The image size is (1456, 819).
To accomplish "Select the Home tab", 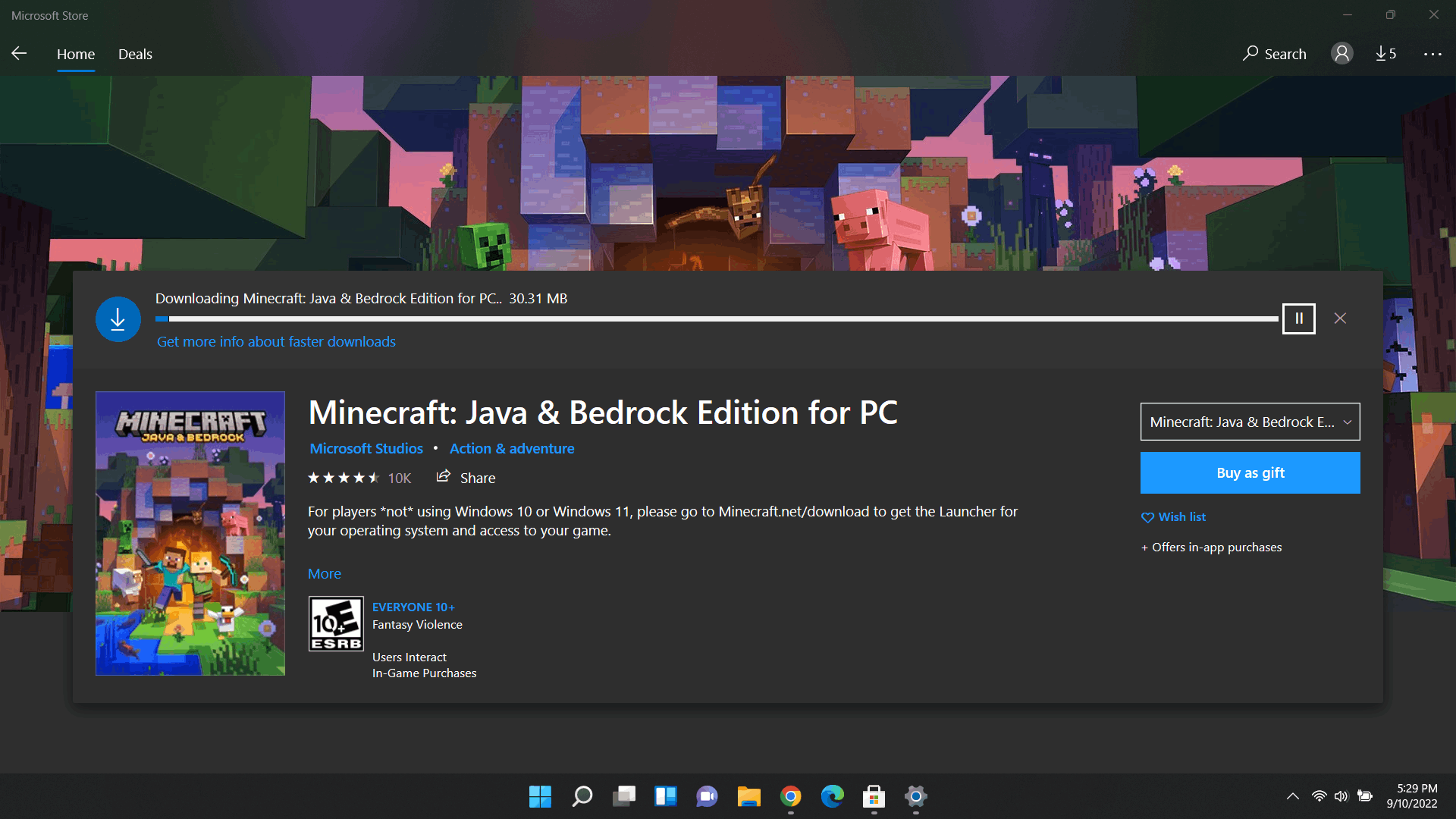I will tap(76, 54).
